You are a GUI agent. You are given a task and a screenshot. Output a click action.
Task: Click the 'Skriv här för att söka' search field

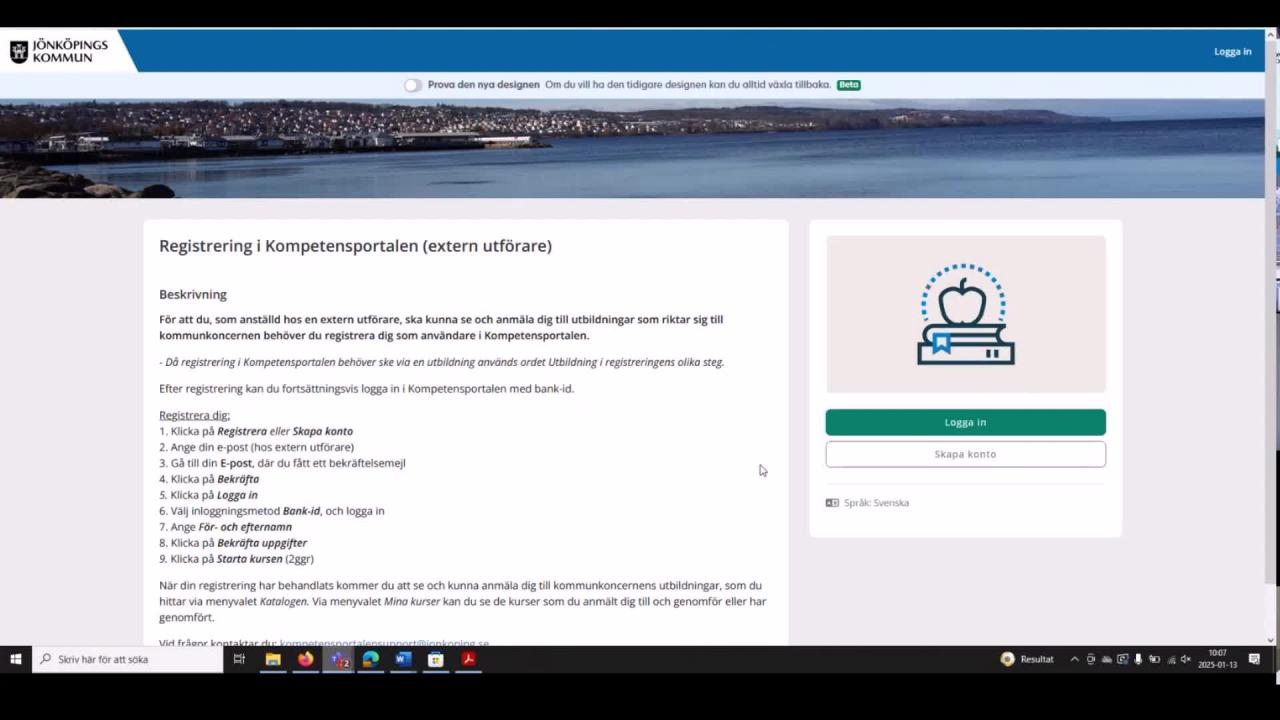tap(128, 659)
